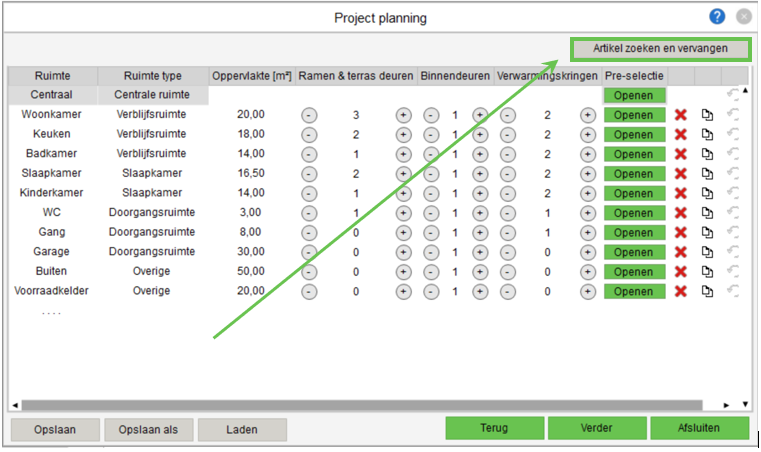Increase window count for Woonkamer
The height and width of the screenshot is (452, 761).
[x=403, y=115]
